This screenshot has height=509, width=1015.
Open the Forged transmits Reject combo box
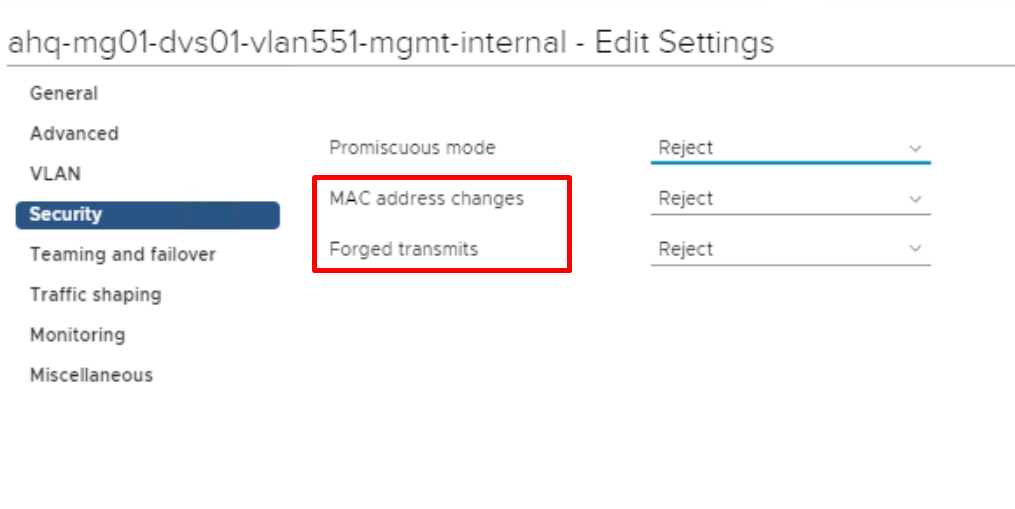point(790,249)
